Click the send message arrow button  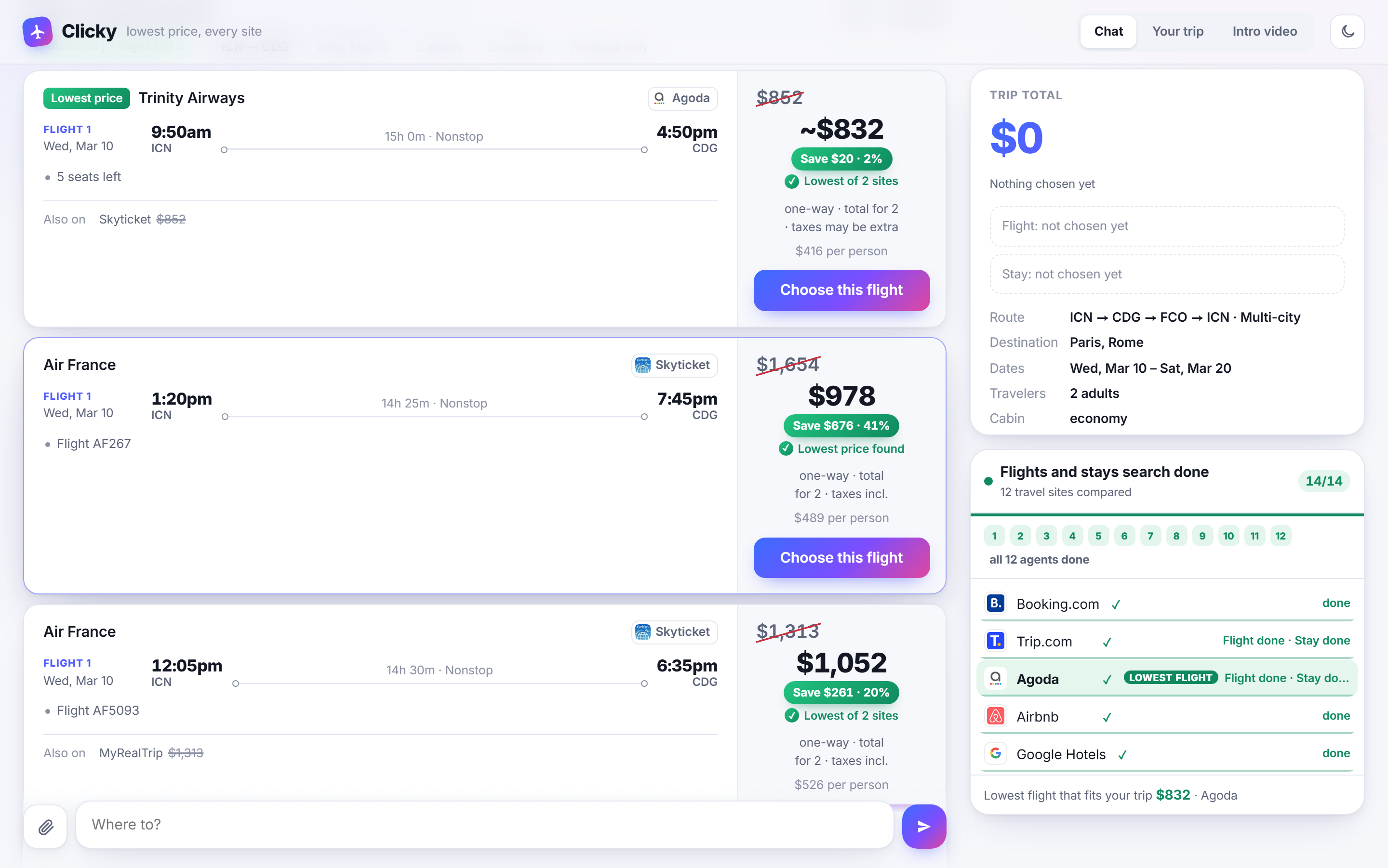point(923,826)
